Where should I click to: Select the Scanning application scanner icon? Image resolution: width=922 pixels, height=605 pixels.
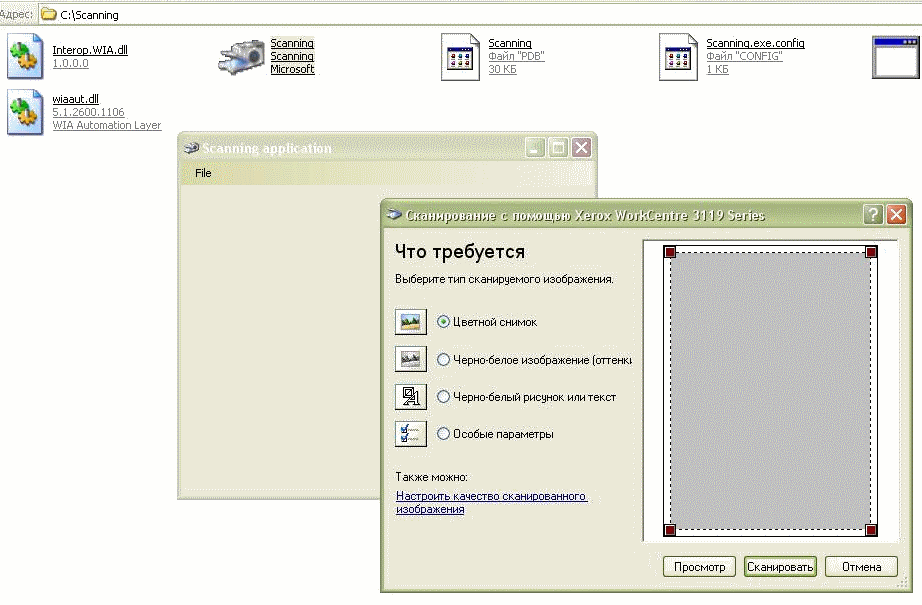(242, 56)
